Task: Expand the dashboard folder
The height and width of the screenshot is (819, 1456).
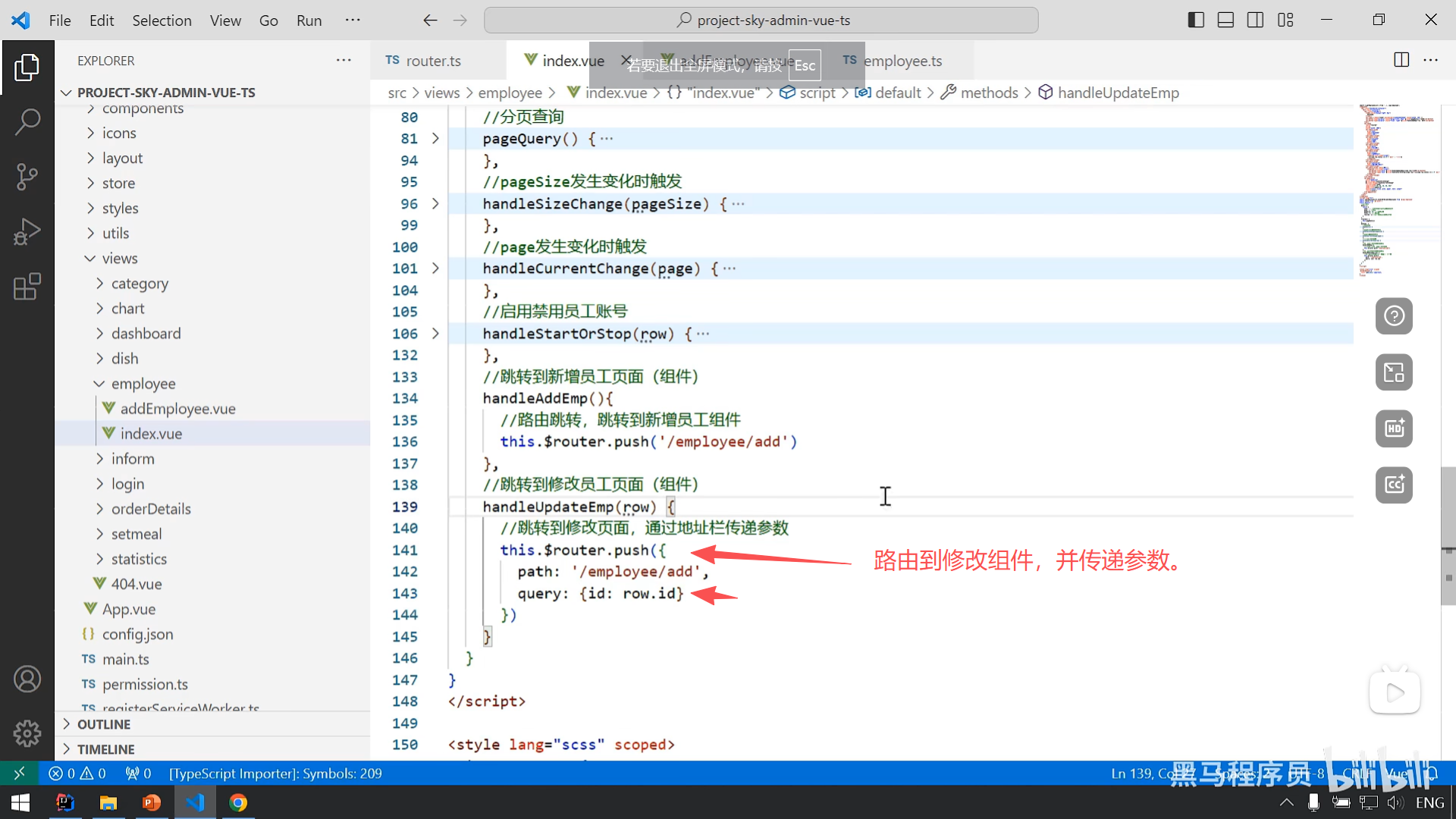Action: coord(146,334)
